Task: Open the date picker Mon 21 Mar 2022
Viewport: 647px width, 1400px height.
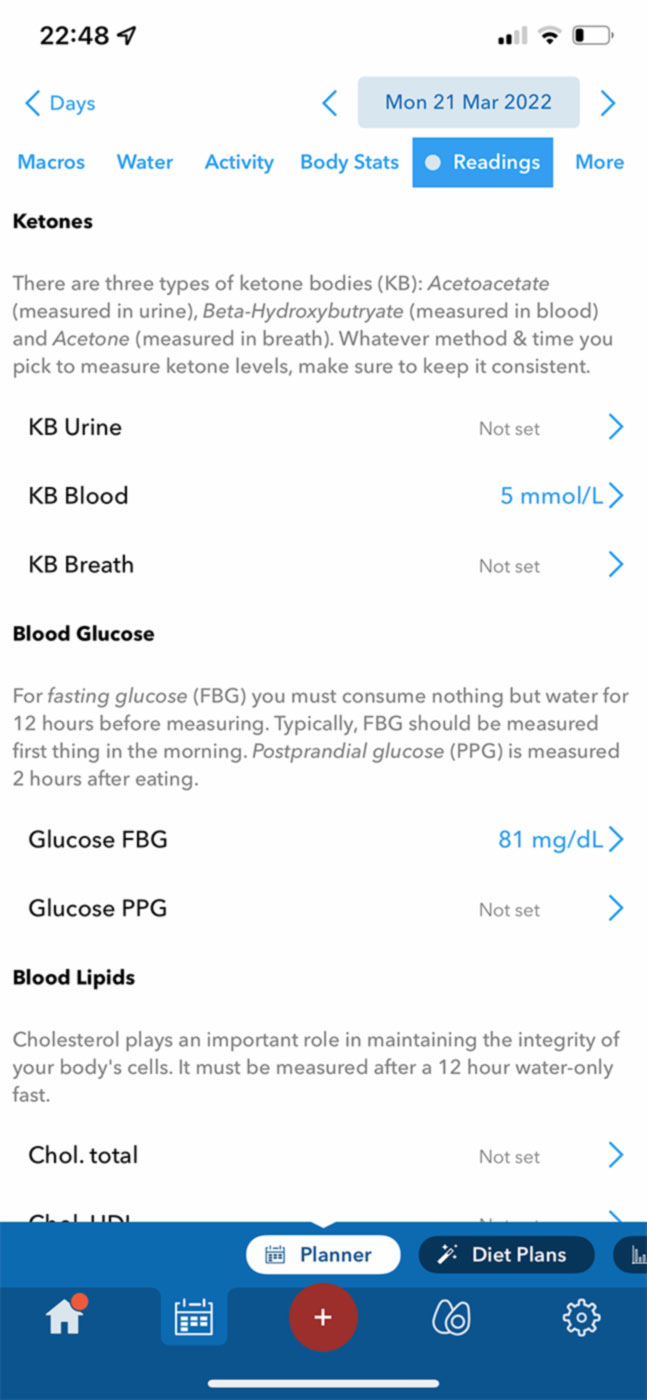Action: (x=468, y=103)
